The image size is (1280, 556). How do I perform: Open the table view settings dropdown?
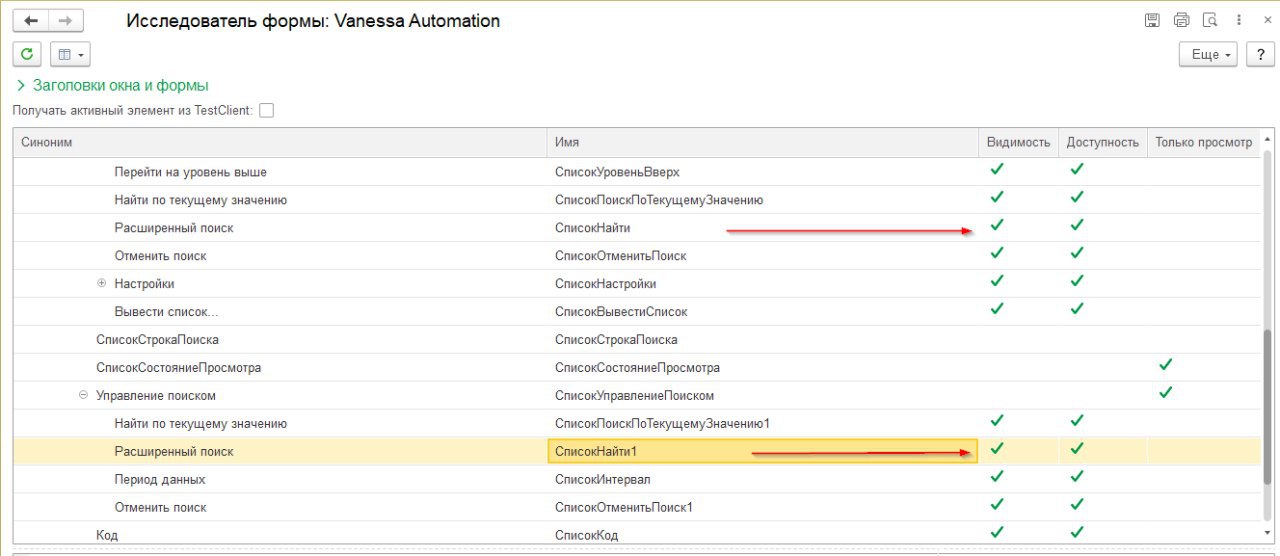pos(70,54)
